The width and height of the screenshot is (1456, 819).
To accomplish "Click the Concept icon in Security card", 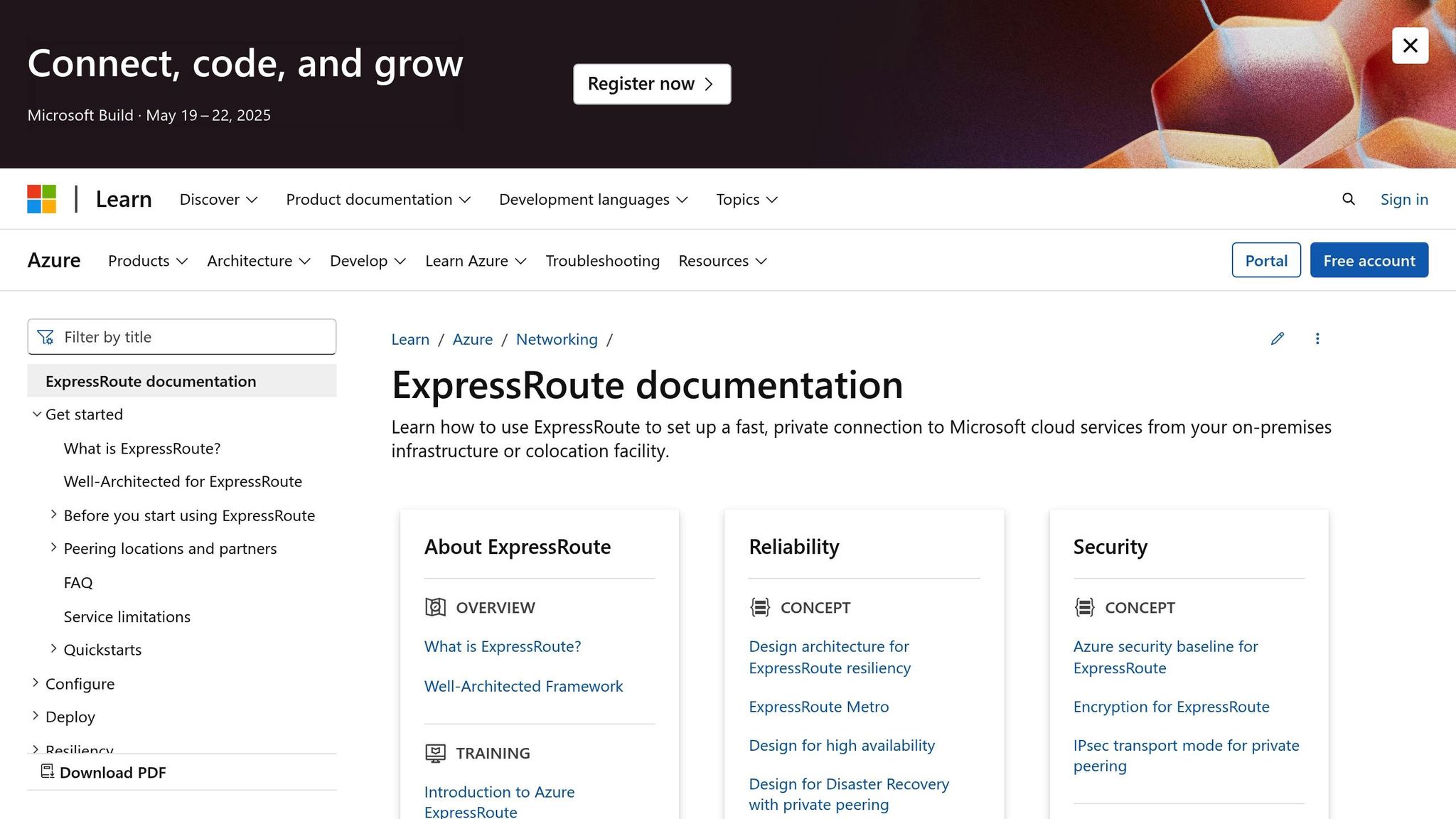I will [1084, 607].
